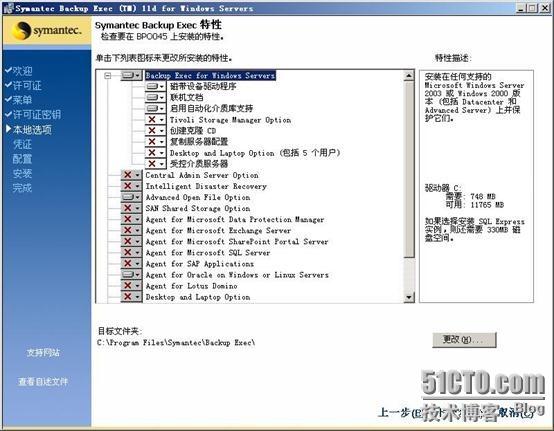The image size is (554, 431).
Task: Select Central Admin Server Option row
Action: pyautogui.click(x=202, y=175)
